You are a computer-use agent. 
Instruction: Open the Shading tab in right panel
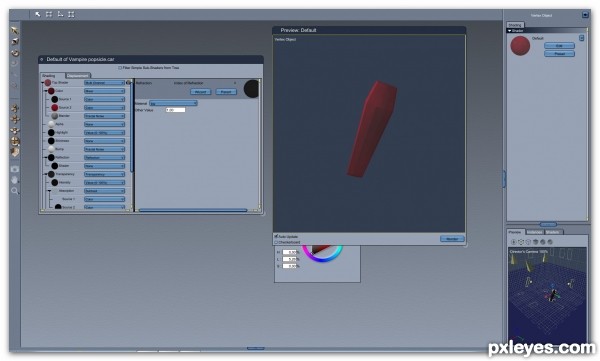(x=515, y=25)
